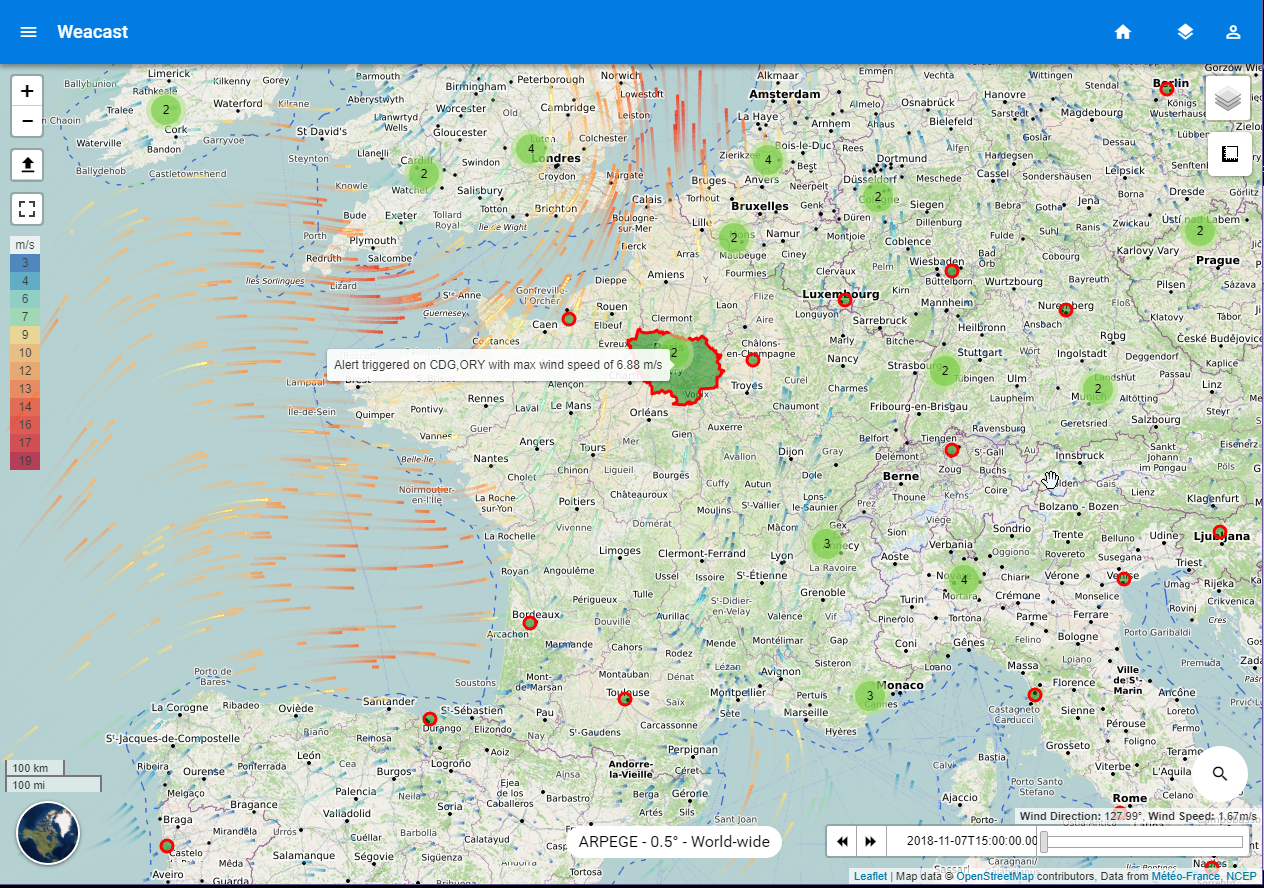Open the cluster of 2 near Düsseldorf
The height and width of the screenshot is (888, 1264).
coord(878,196)
